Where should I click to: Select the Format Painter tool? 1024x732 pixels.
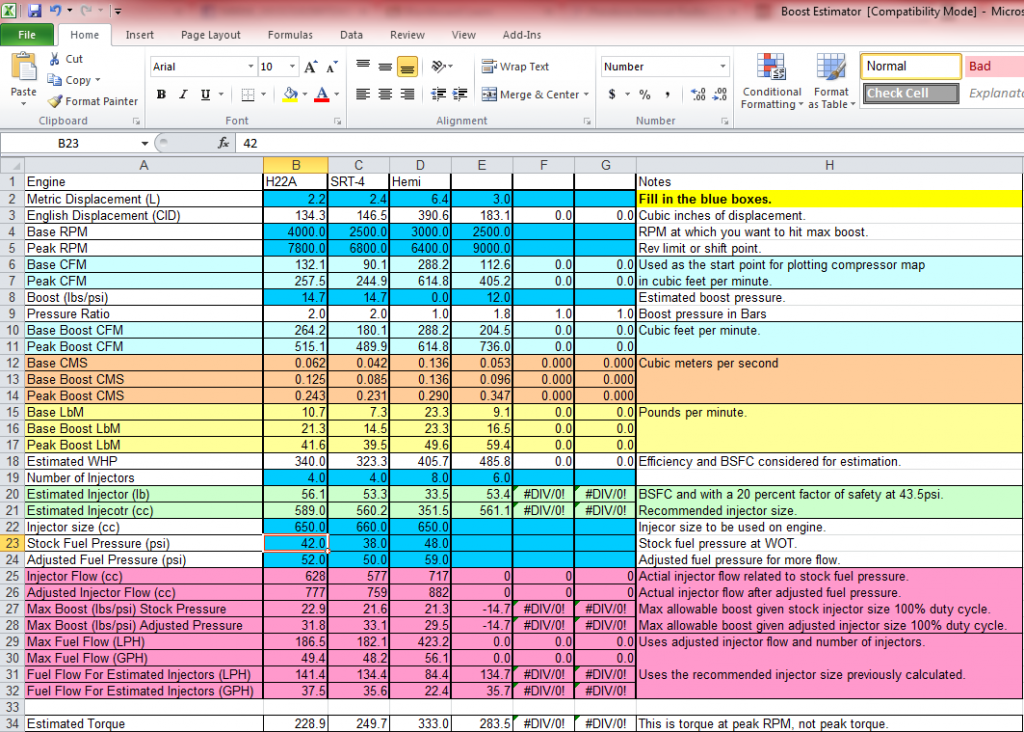[93, 101]
